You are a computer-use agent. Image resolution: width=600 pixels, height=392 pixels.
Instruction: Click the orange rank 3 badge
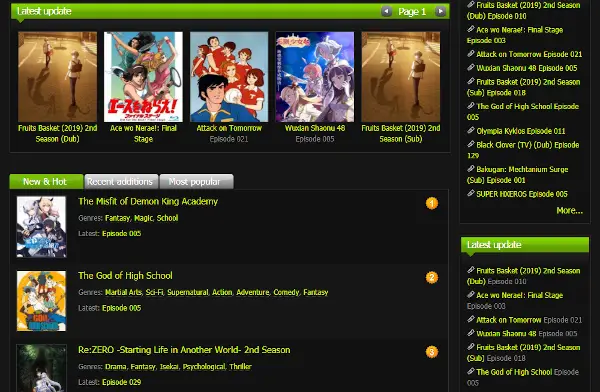click(432, 352)
